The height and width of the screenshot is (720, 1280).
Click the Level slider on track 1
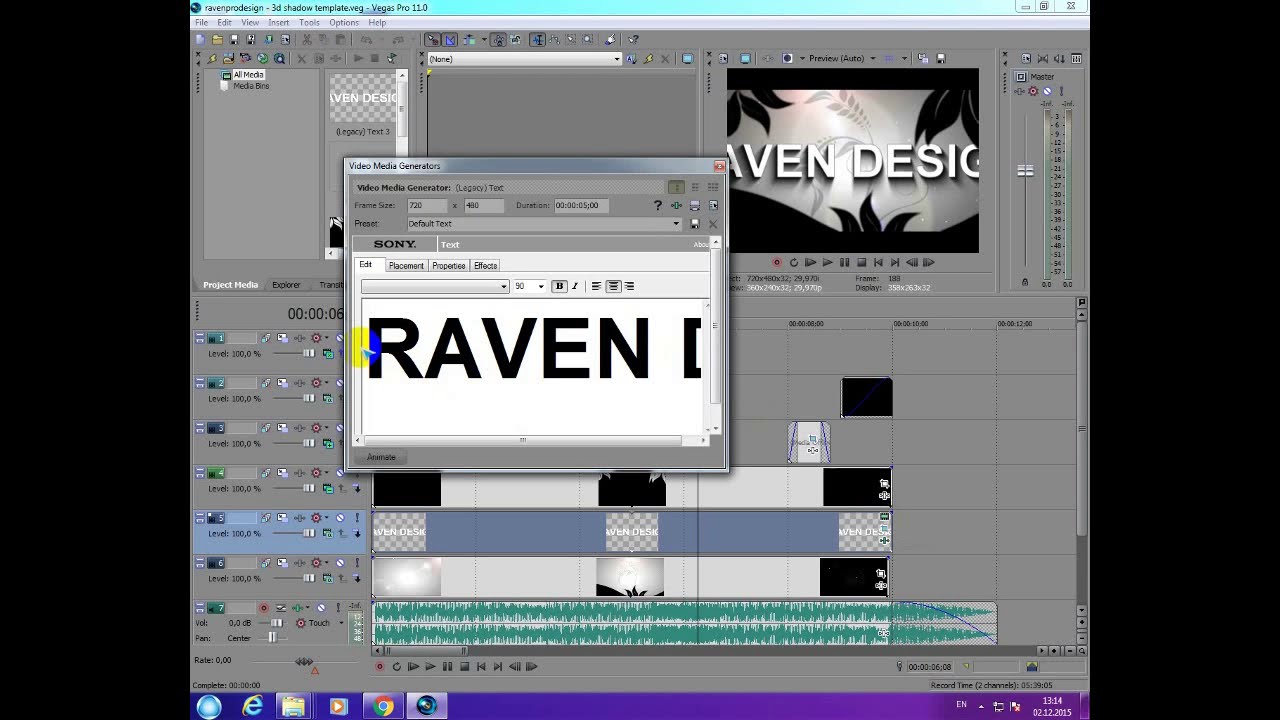click(x=308, y=353)
